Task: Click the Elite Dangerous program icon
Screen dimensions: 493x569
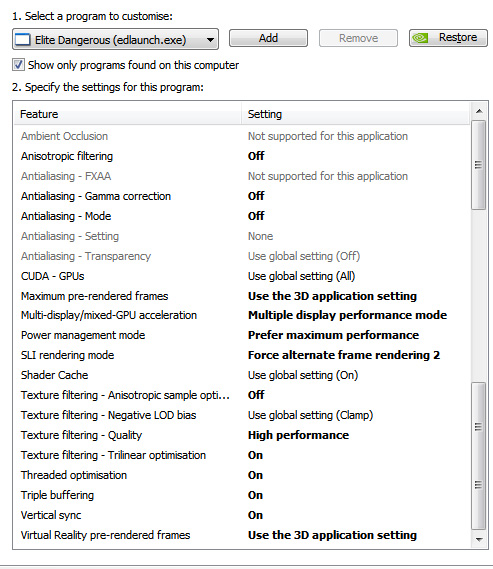Action: (x=23, y=40)
